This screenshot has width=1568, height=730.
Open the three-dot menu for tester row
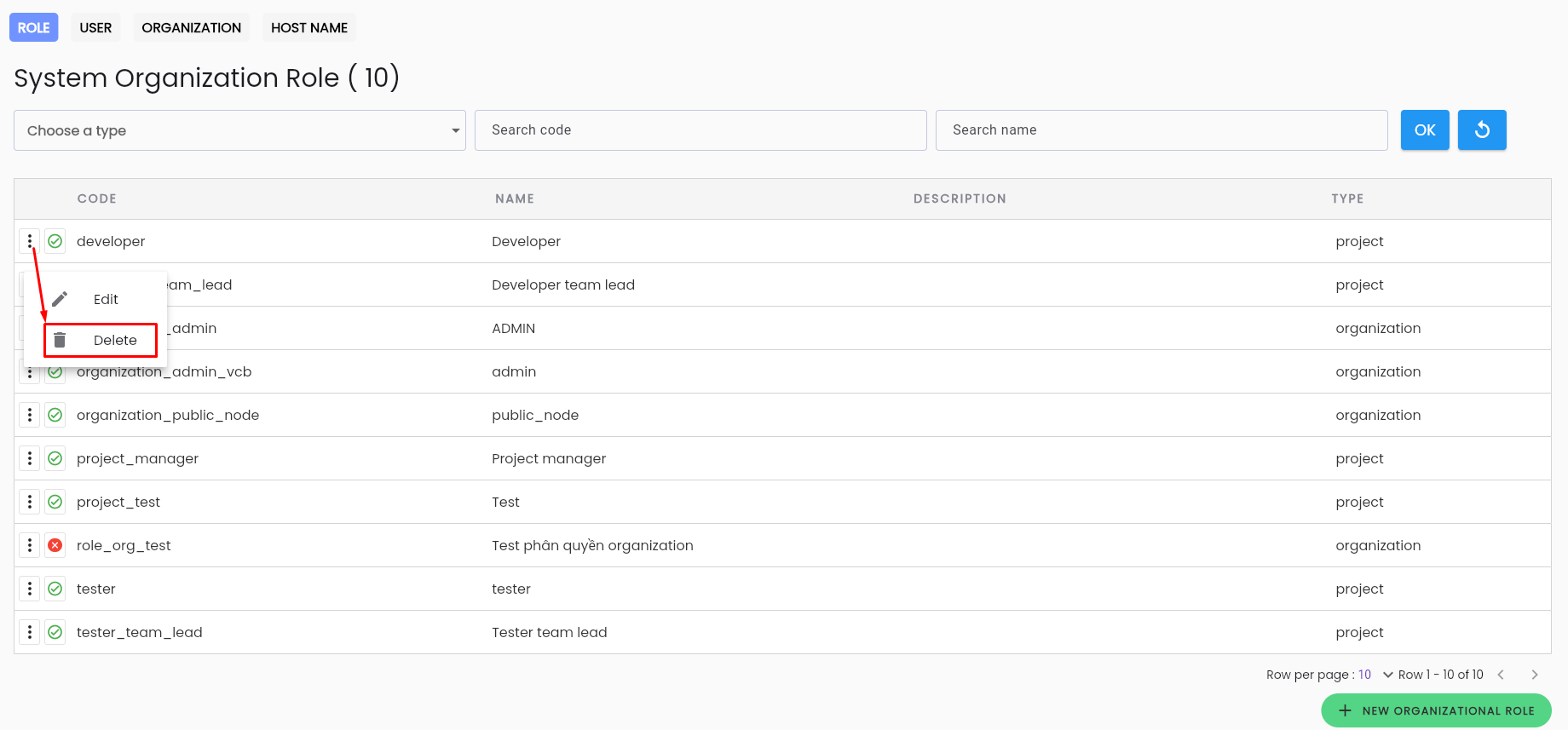tap(30, 589)
